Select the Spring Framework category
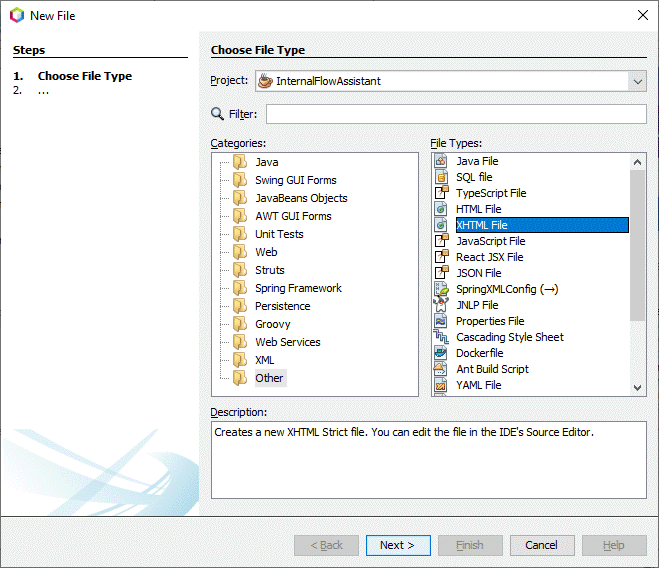659x568 pixels. pyautogui.click(x=298, y=288)
